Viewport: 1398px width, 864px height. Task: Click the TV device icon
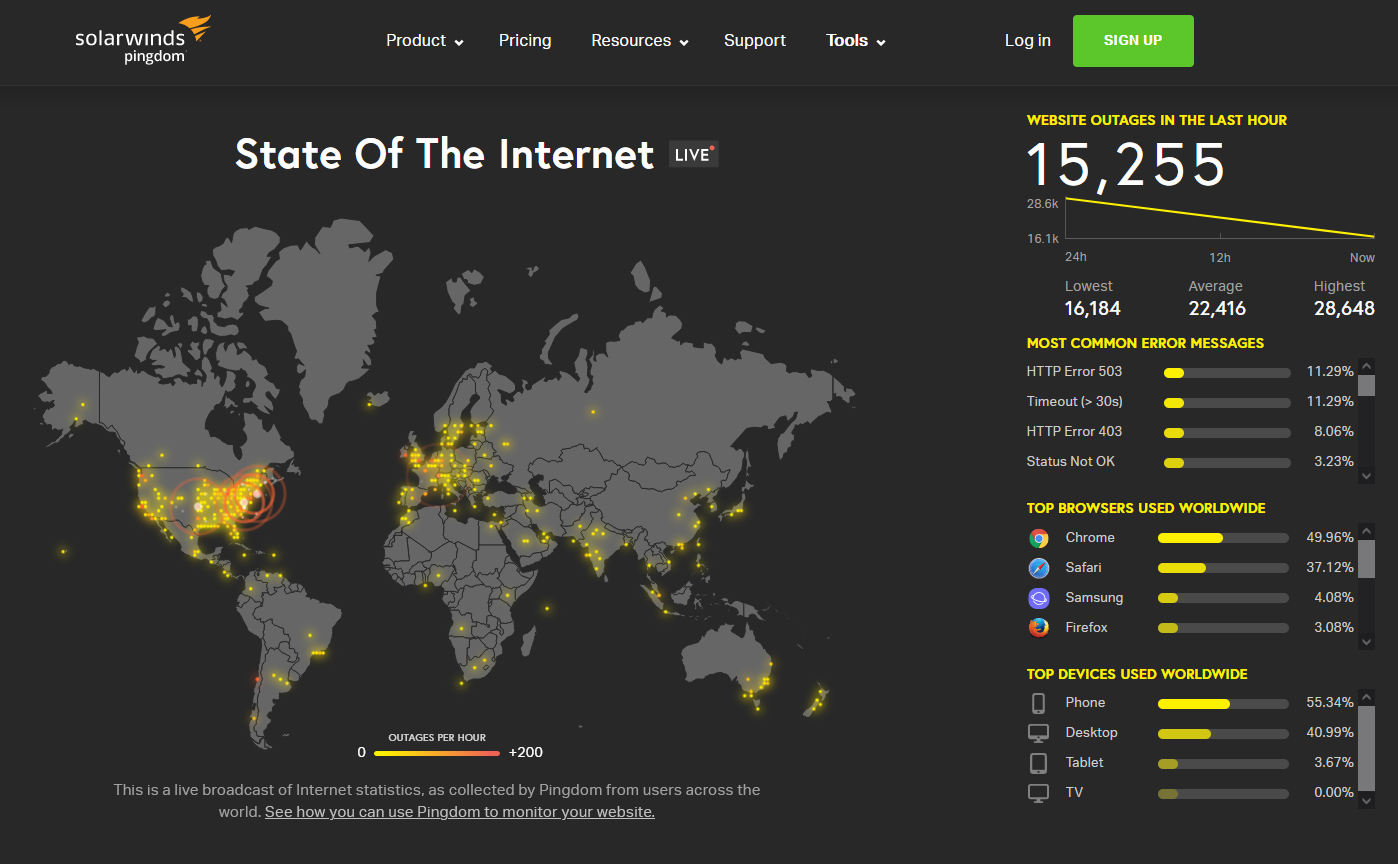coord(1039,793)
